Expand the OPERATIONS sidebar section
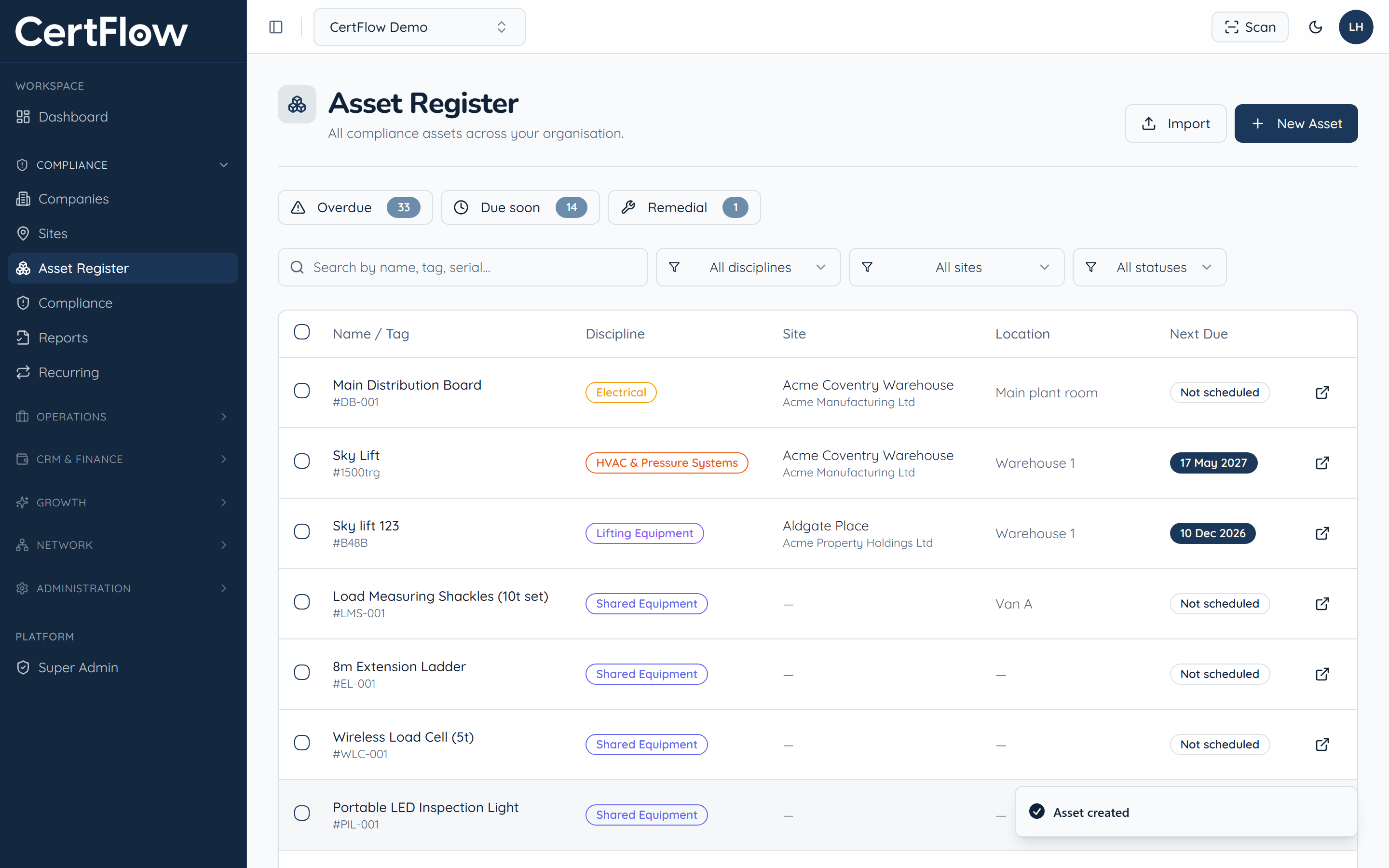 click(x=123, y=416)
